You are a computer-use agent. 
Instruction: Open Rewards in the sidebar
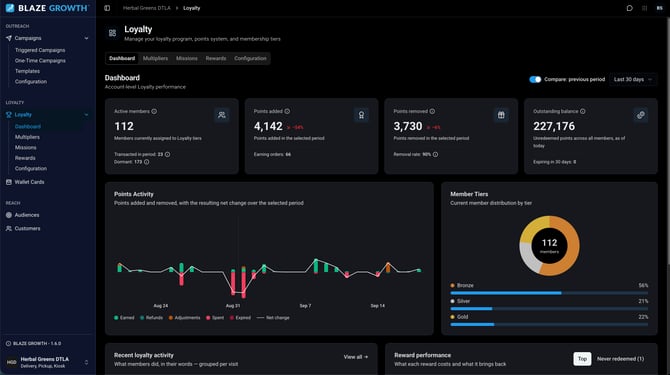pos(25,158)
